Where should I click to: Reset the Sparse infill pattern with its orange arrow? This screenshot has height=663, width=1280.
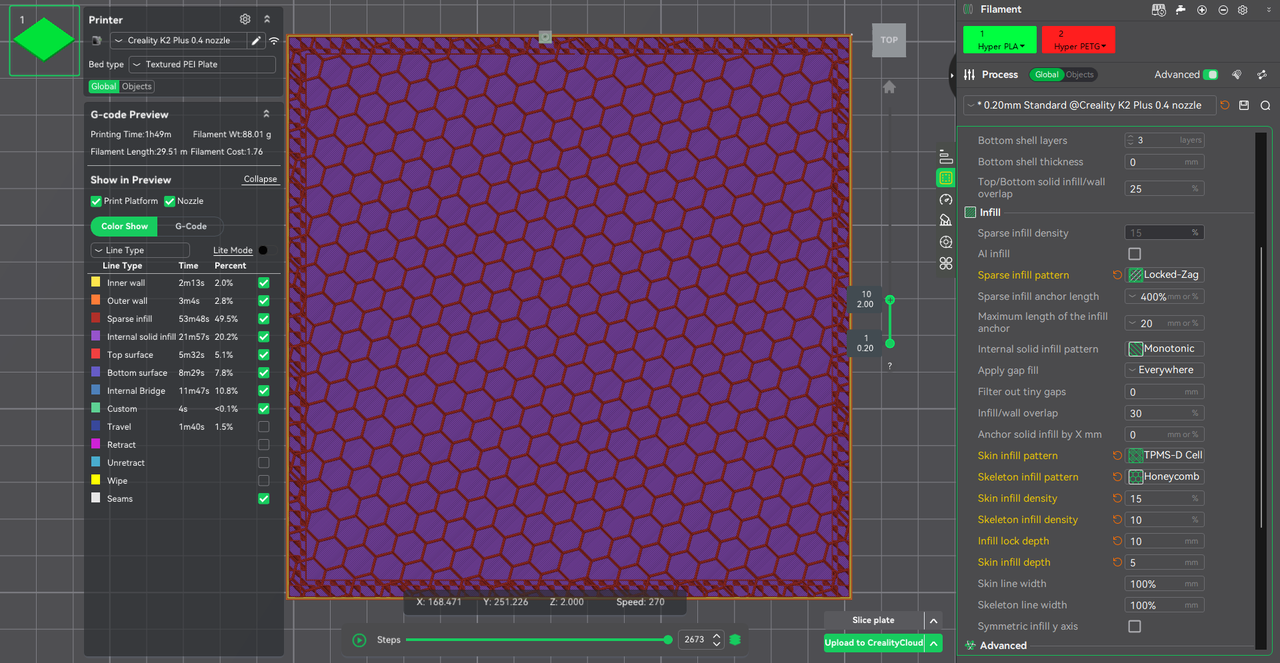point(1117,275)
